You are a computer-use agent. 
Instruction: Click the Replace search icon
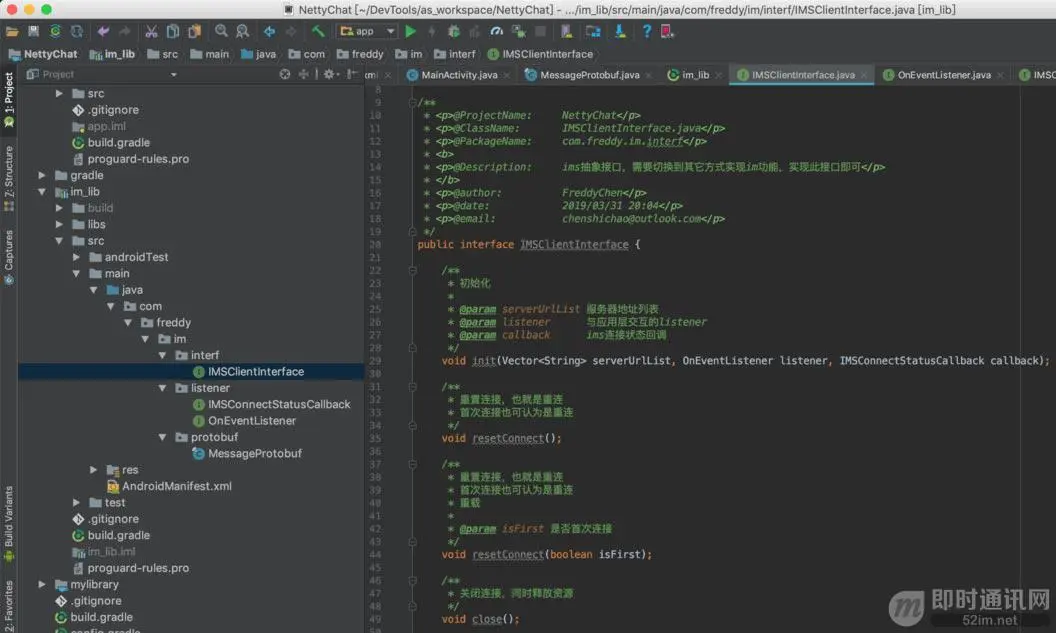(x=242, y=31)
